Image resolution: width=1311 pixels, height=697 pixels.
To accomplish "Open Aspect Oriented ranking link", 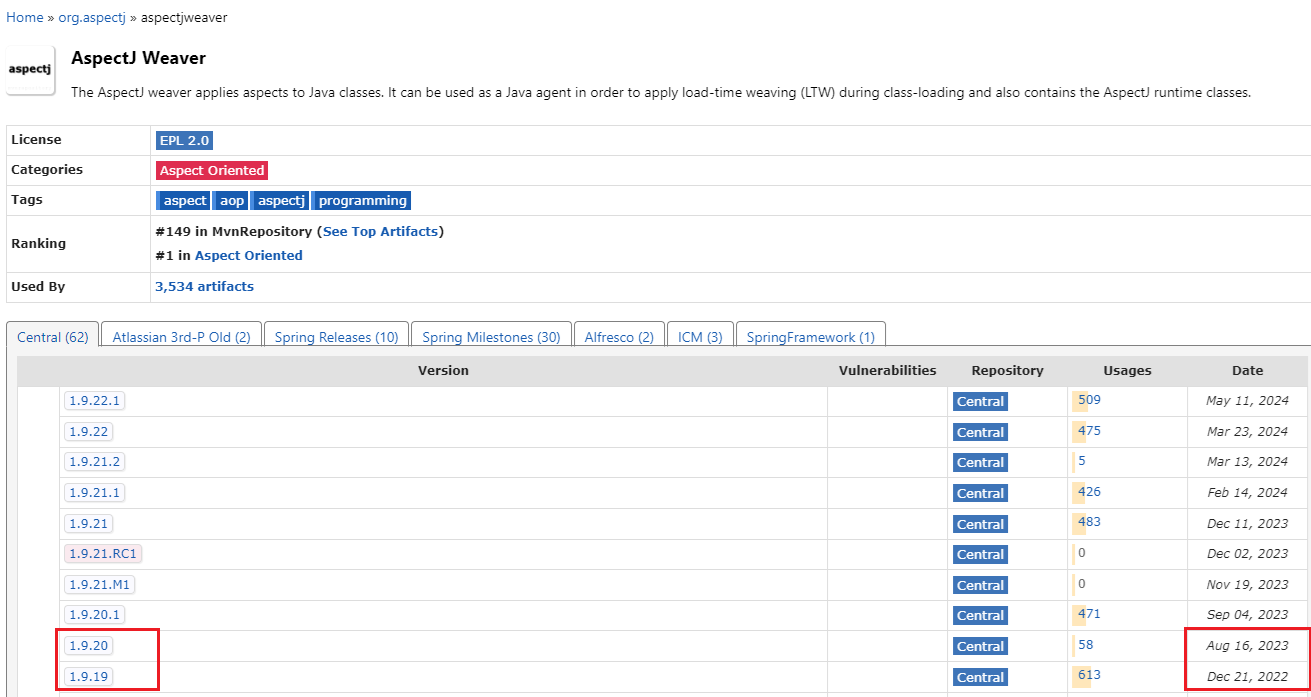I will coord(249,255).
